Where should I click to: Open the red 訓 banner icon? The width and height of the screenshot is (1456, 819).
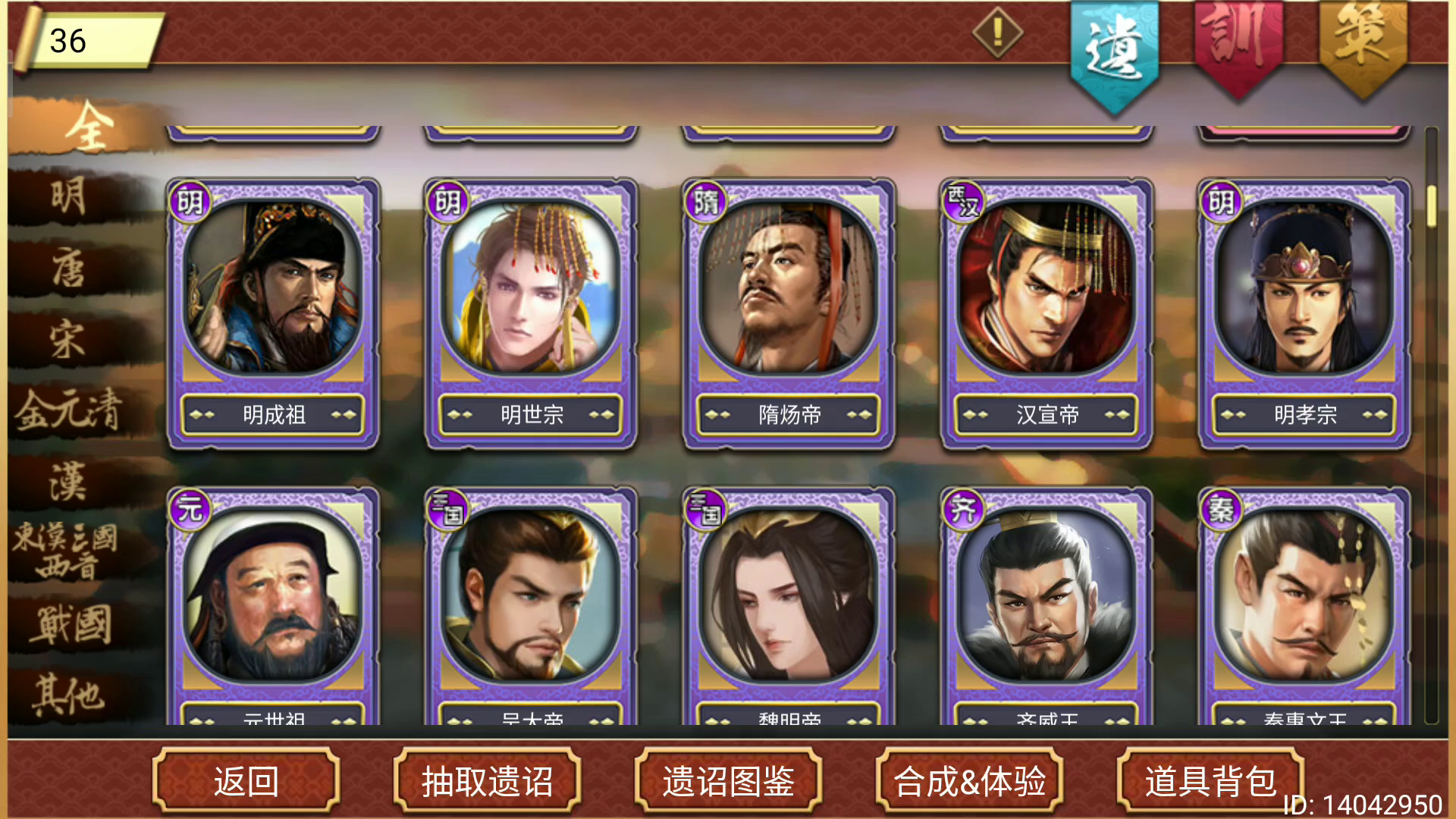[1238, 47]
